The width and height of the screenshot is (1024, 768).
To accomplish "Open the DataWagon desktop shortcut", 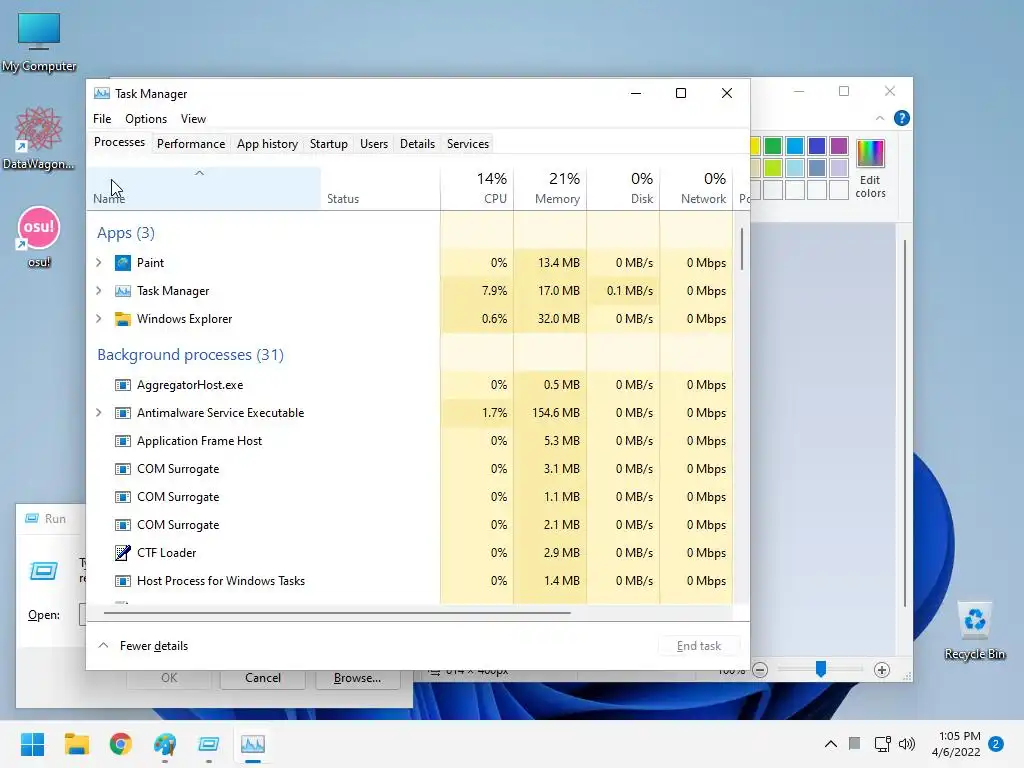I will click(x=39, y=138).
